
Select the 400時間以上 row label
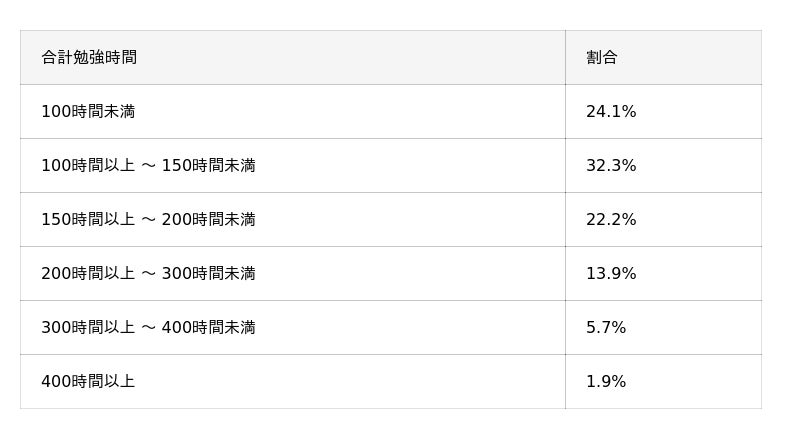(88, 382)
